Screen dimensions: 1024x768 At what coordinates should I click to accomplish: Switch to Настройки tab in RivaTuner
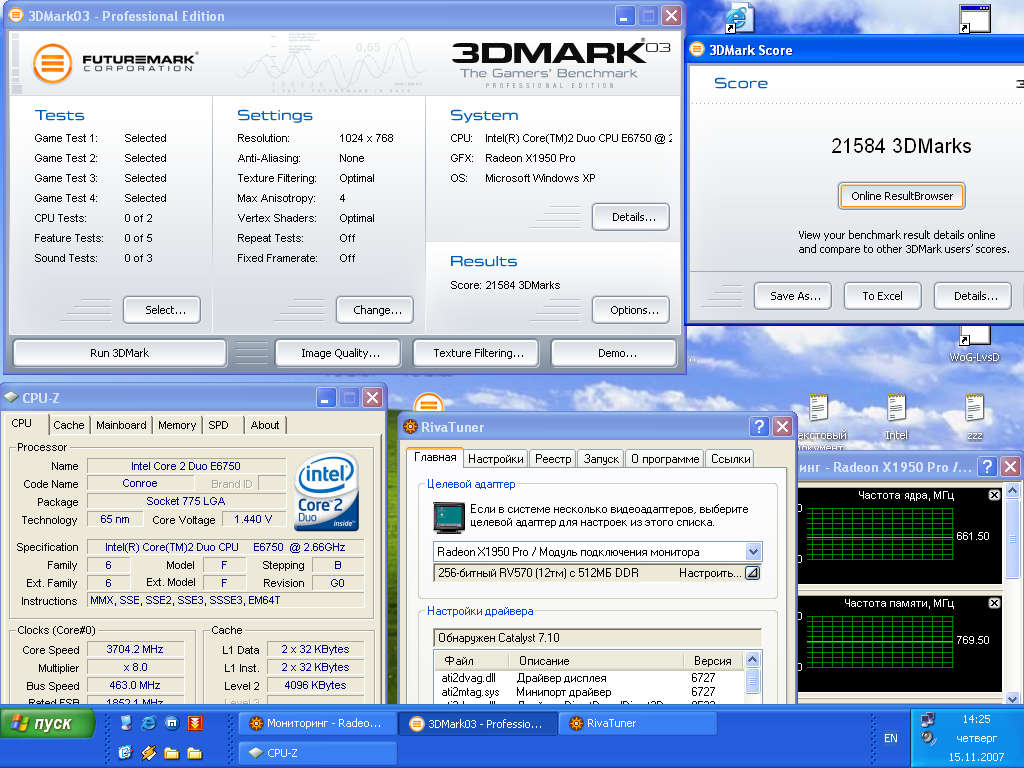496,459
